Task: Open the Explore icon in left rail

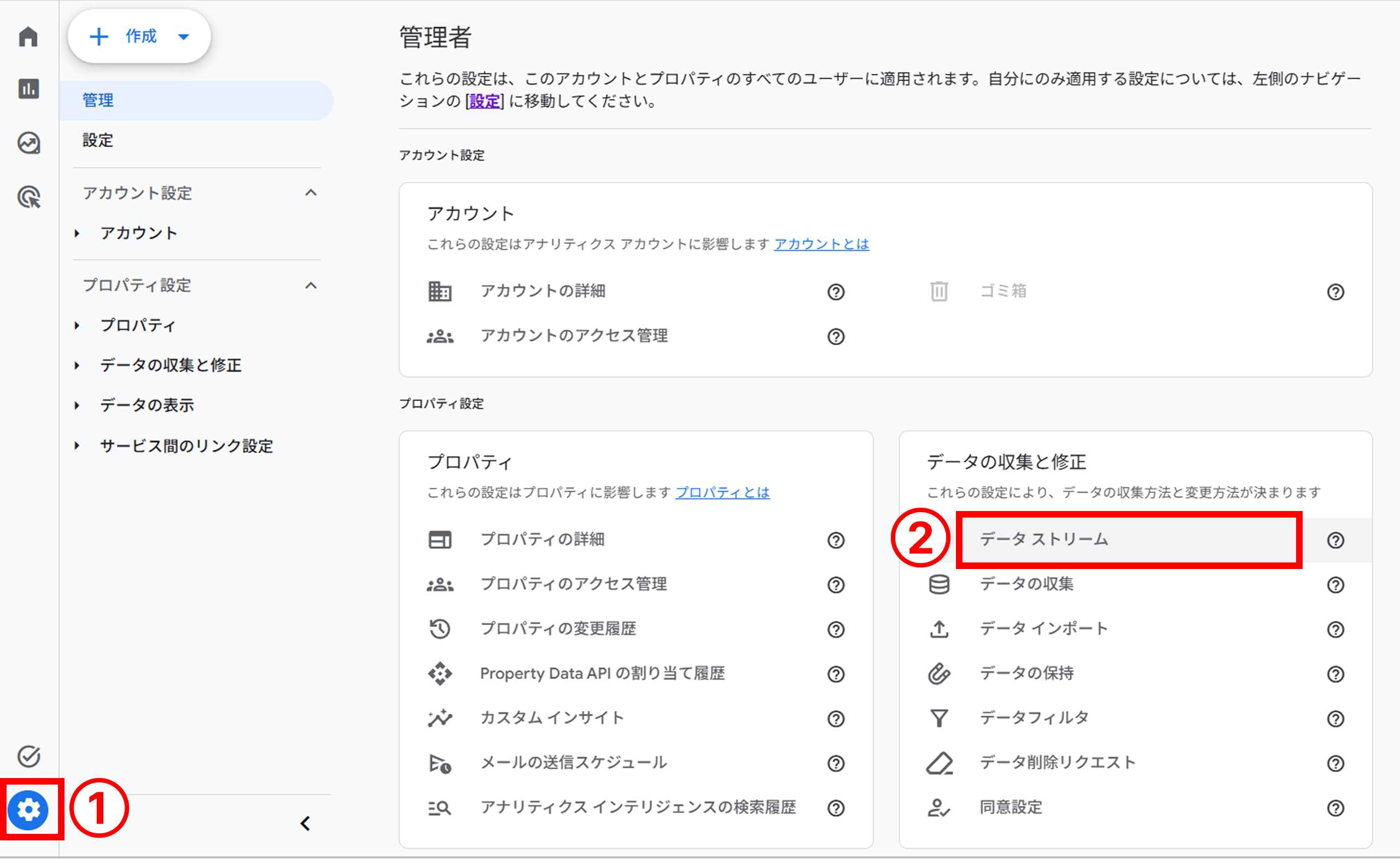Action: 28,143
